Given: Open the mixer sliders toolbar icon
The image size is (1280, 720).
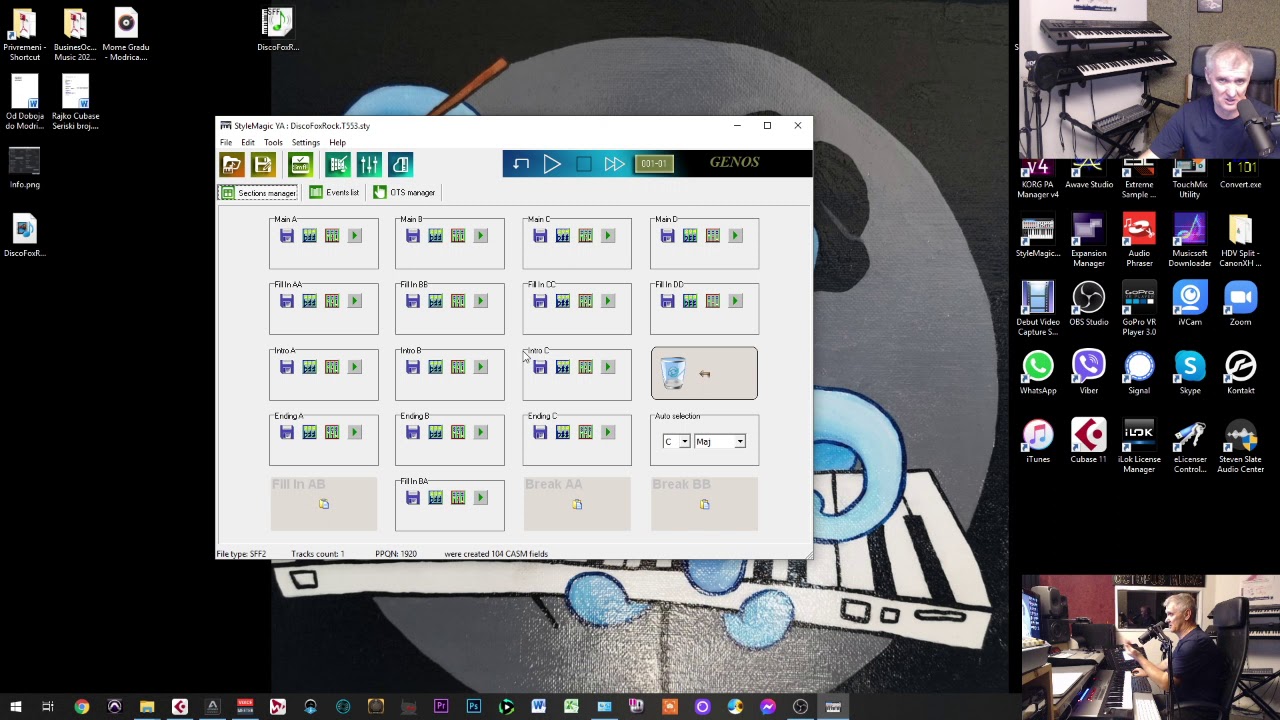Looking at the screenshot, I should (x=369, y=165).
